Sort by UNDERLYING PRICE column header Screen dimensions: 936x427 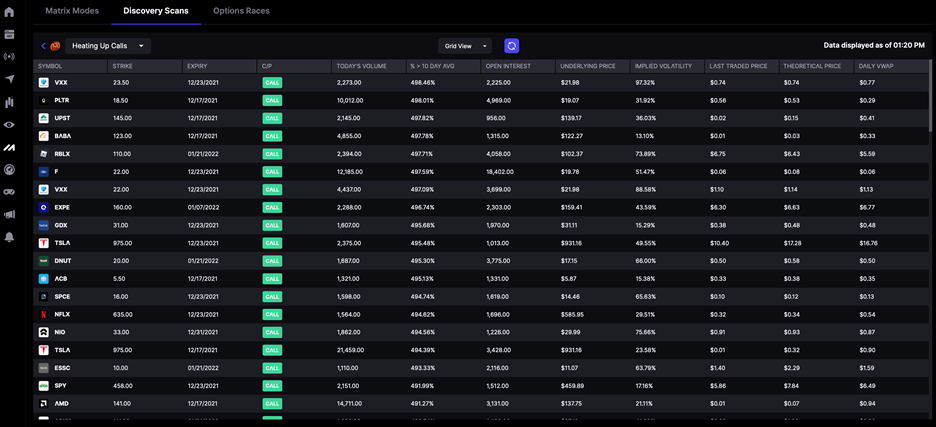click(x=587, y=66)
